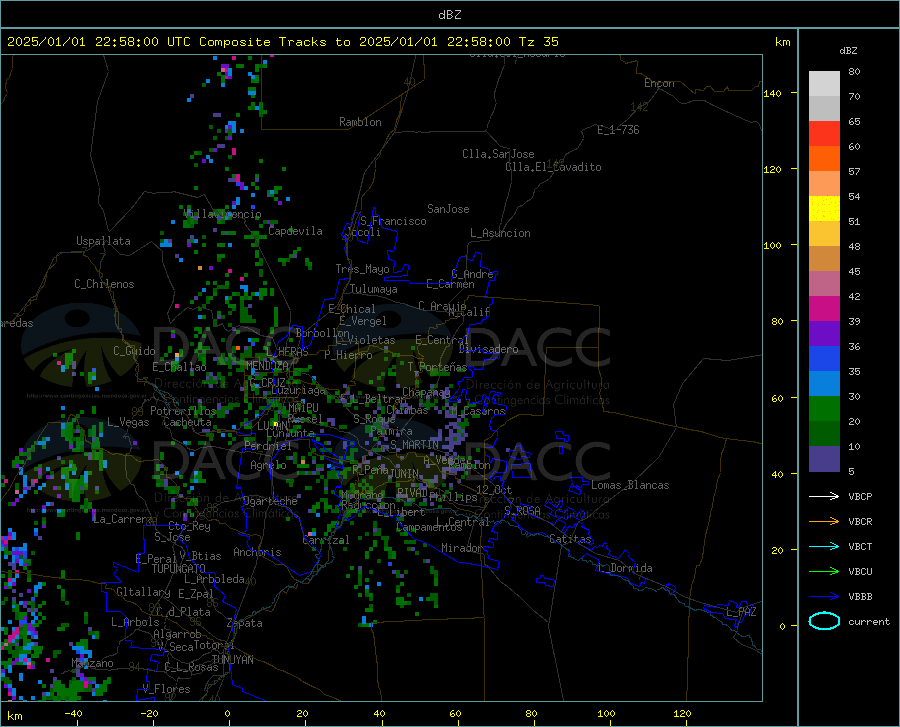Click the 'Manzano' map label
The height and width of the screenshot is (727, 900).
pyautogui.click(x=92, y=663)
